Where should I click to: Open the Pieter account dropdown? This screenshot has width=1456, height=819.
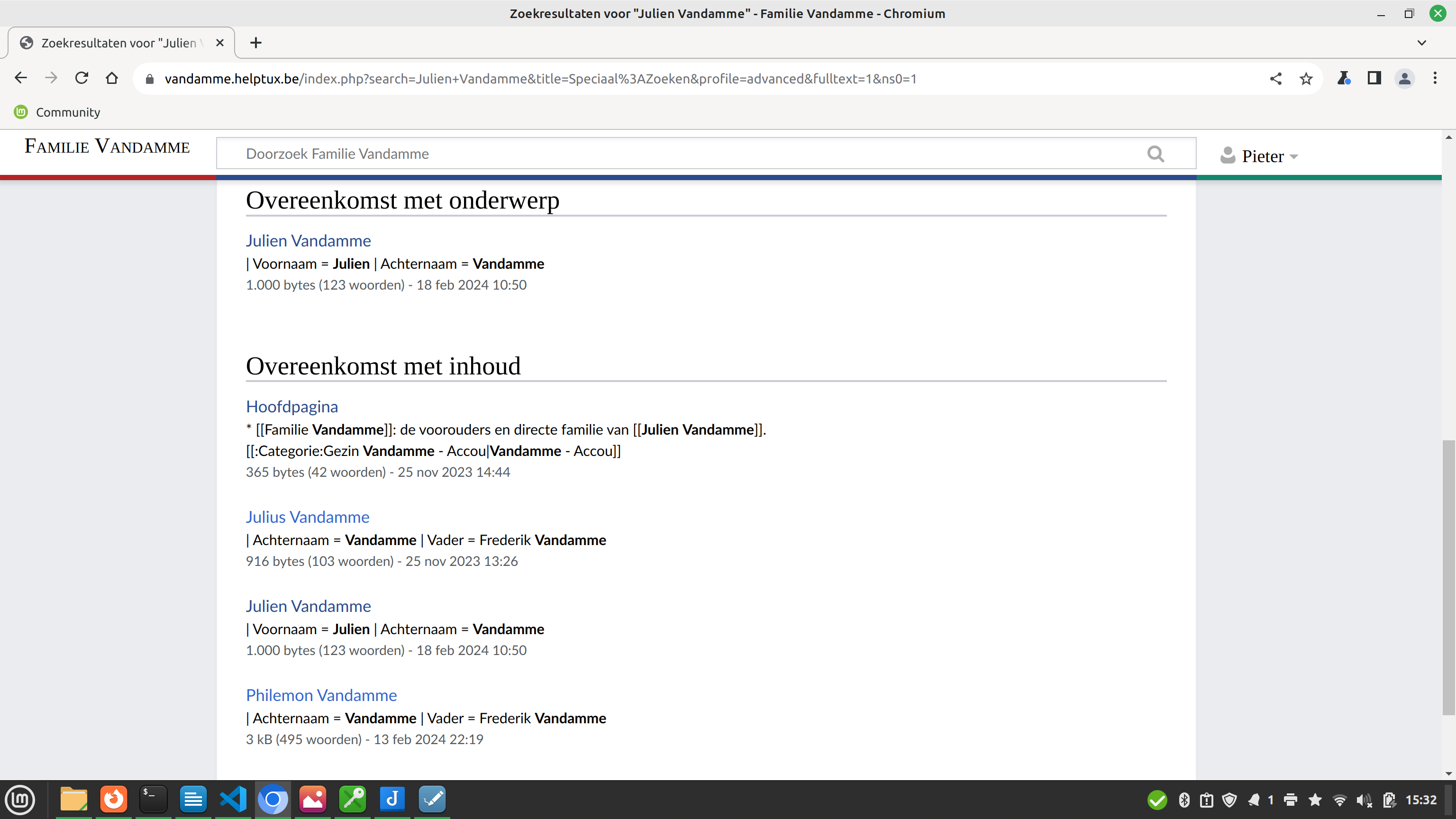1260,156
